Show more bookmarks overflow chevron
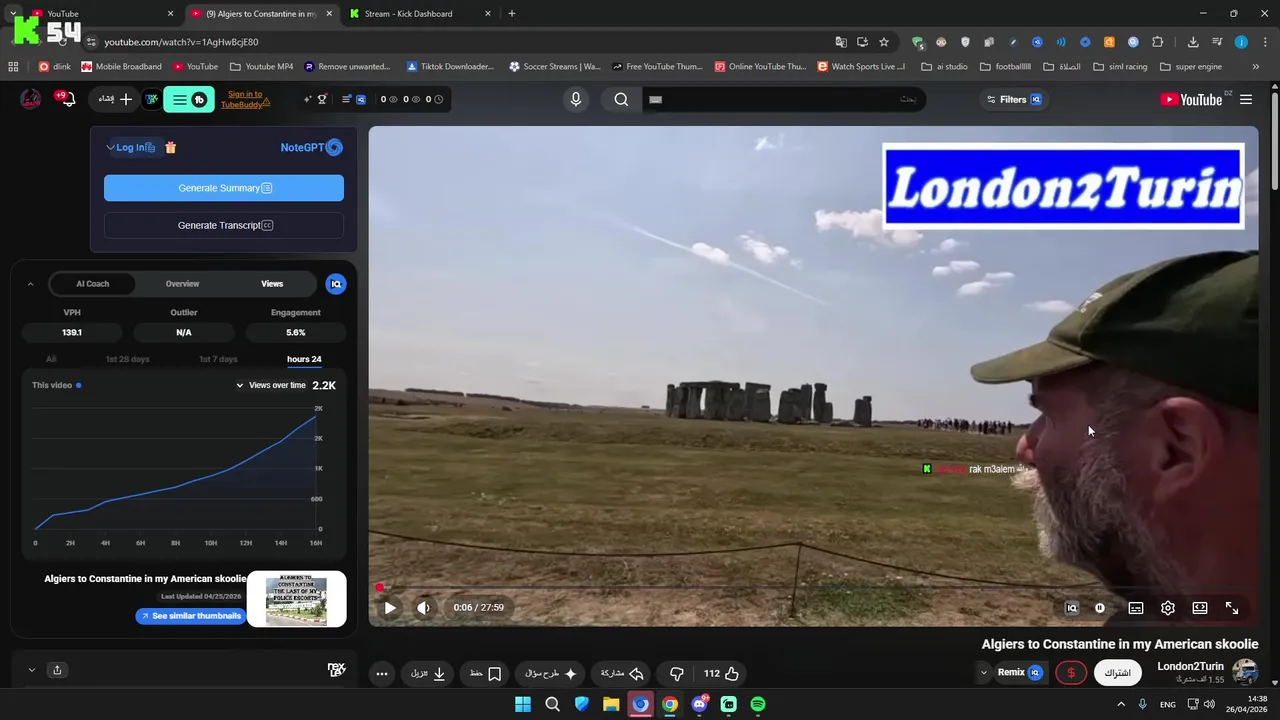 (x=1256, y=67)
